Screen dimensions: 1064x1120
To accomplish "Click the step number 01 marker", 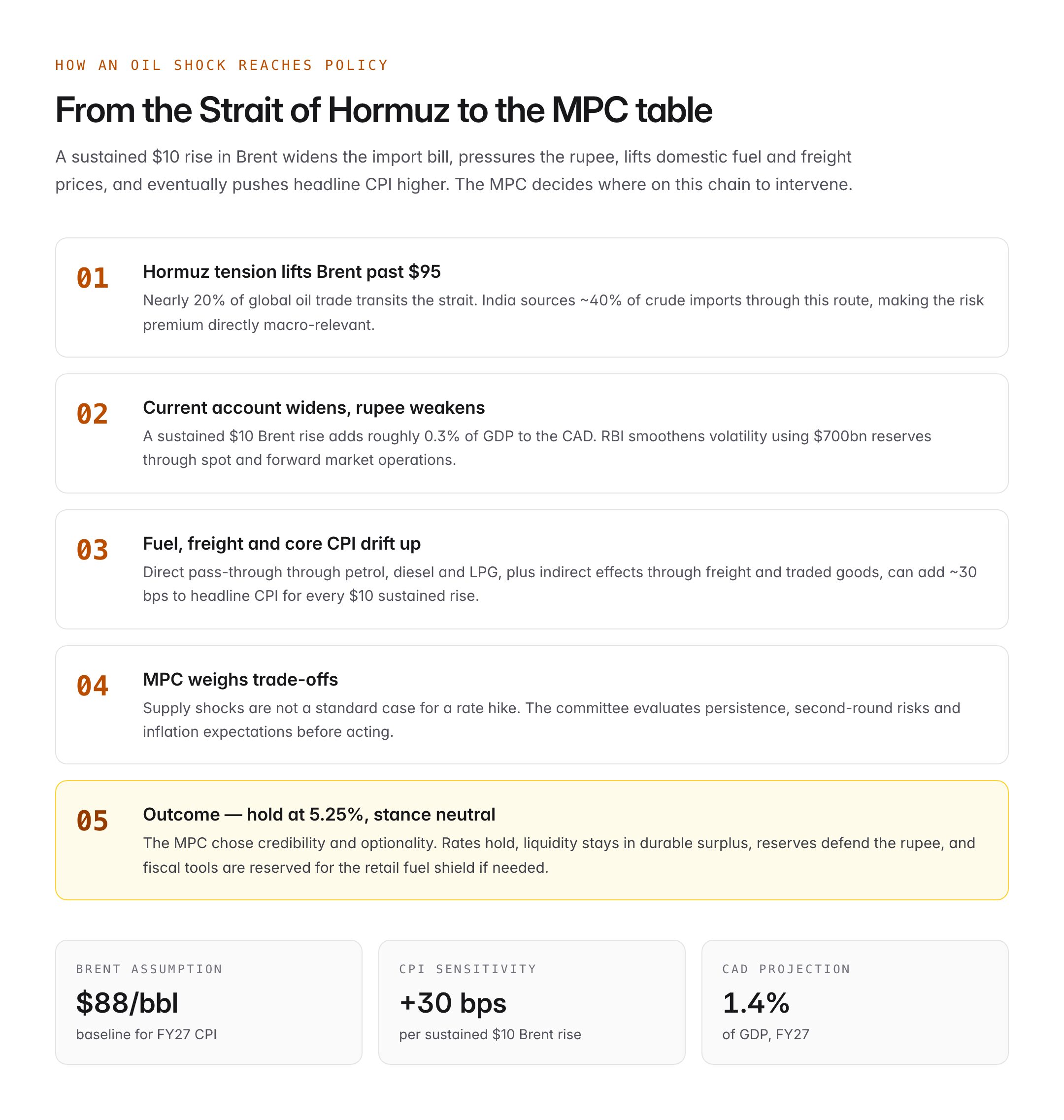I will click(x=93, y=278).
